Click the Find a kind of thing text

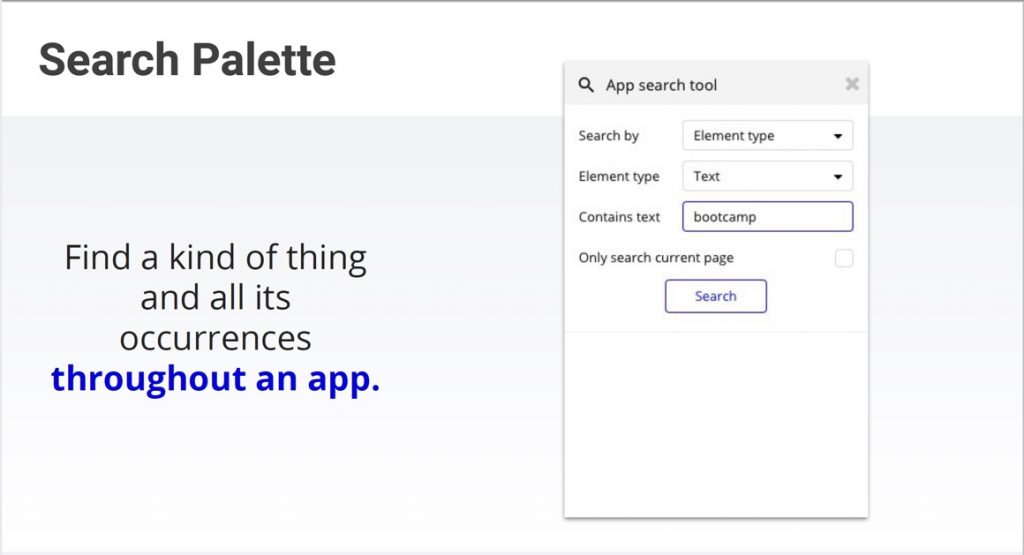pyautogui.click(x=216, y=257)
